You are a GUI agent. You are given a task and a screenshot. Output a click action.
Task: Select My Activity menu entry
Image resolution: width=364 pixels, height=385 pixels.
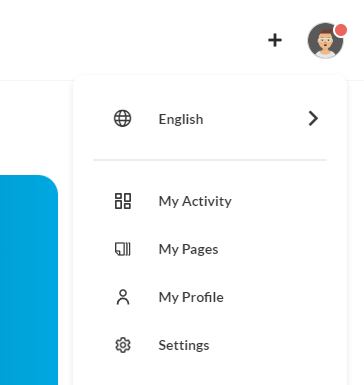pos(210,201)
